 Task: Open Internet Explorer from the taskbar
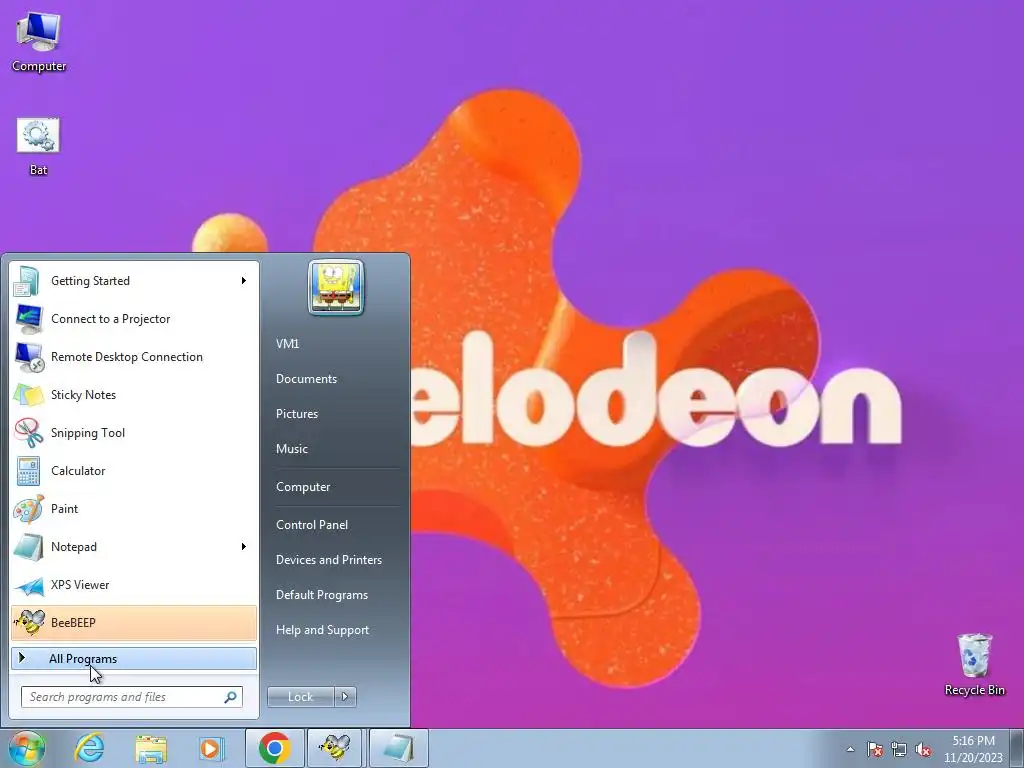pos(89,748)
